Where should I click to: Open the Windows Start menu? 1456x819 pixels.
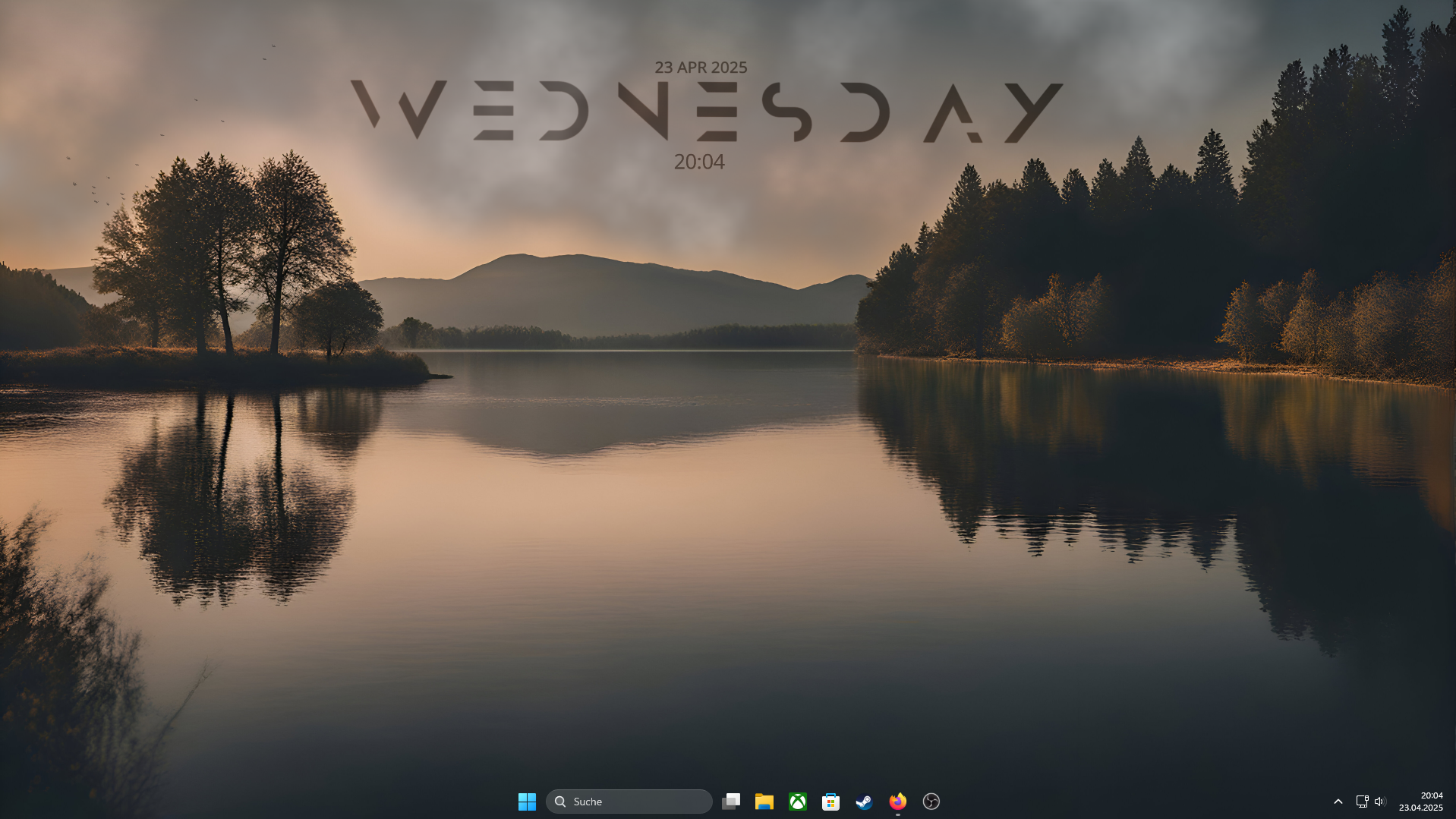[527, 802]
